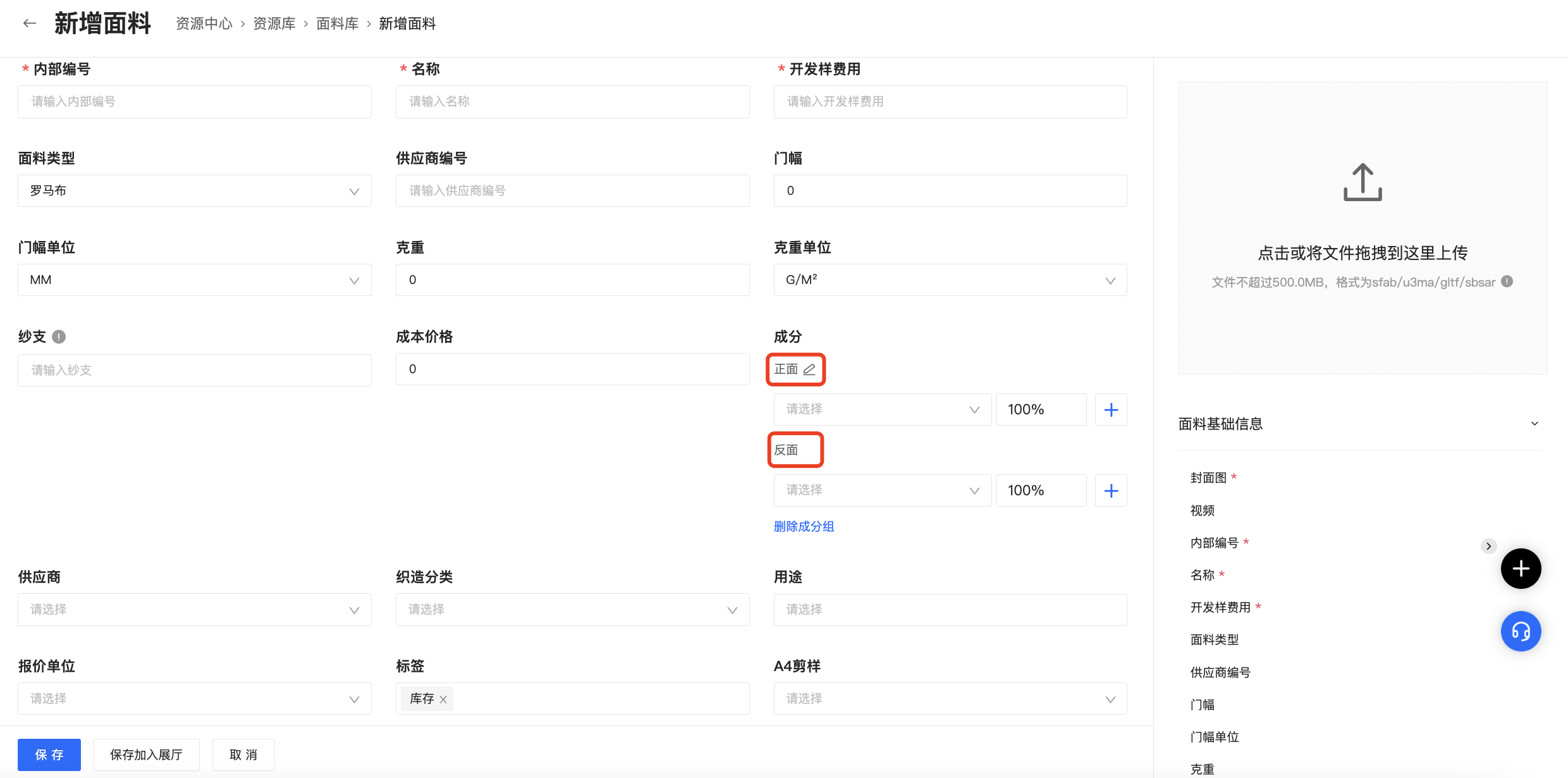The image size is (1568, 778).
Task: Go to 面料库 in the breadcrumb
Action: pyautogui.click(x=337, y=24)
